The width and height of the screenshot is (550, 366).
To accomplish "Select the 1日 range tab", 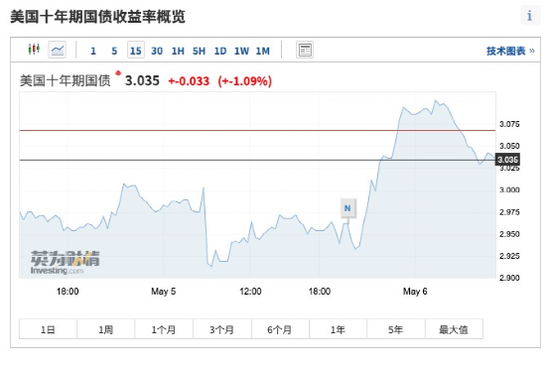I will point(48,329).
